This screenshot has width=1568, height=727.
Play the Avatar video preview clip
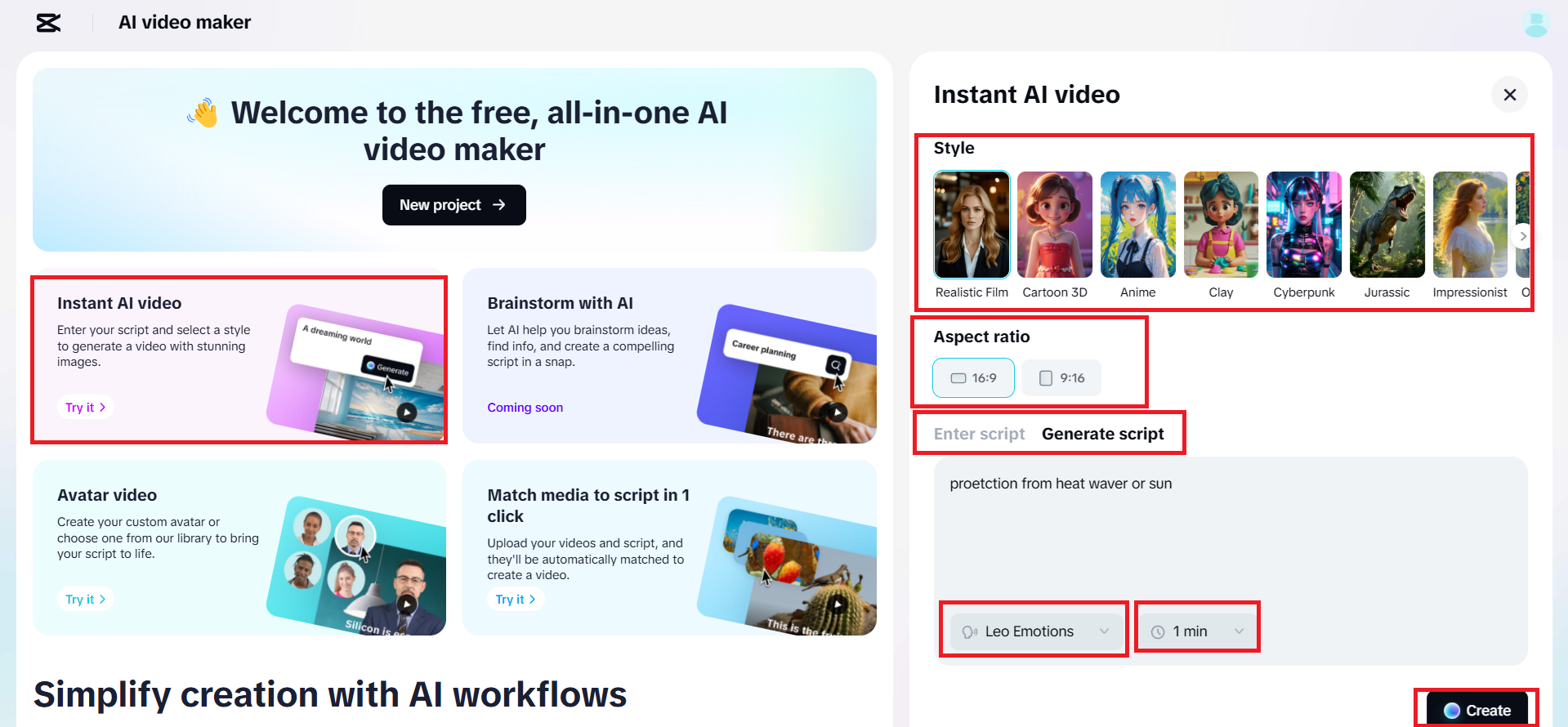(x=407, y=604)
